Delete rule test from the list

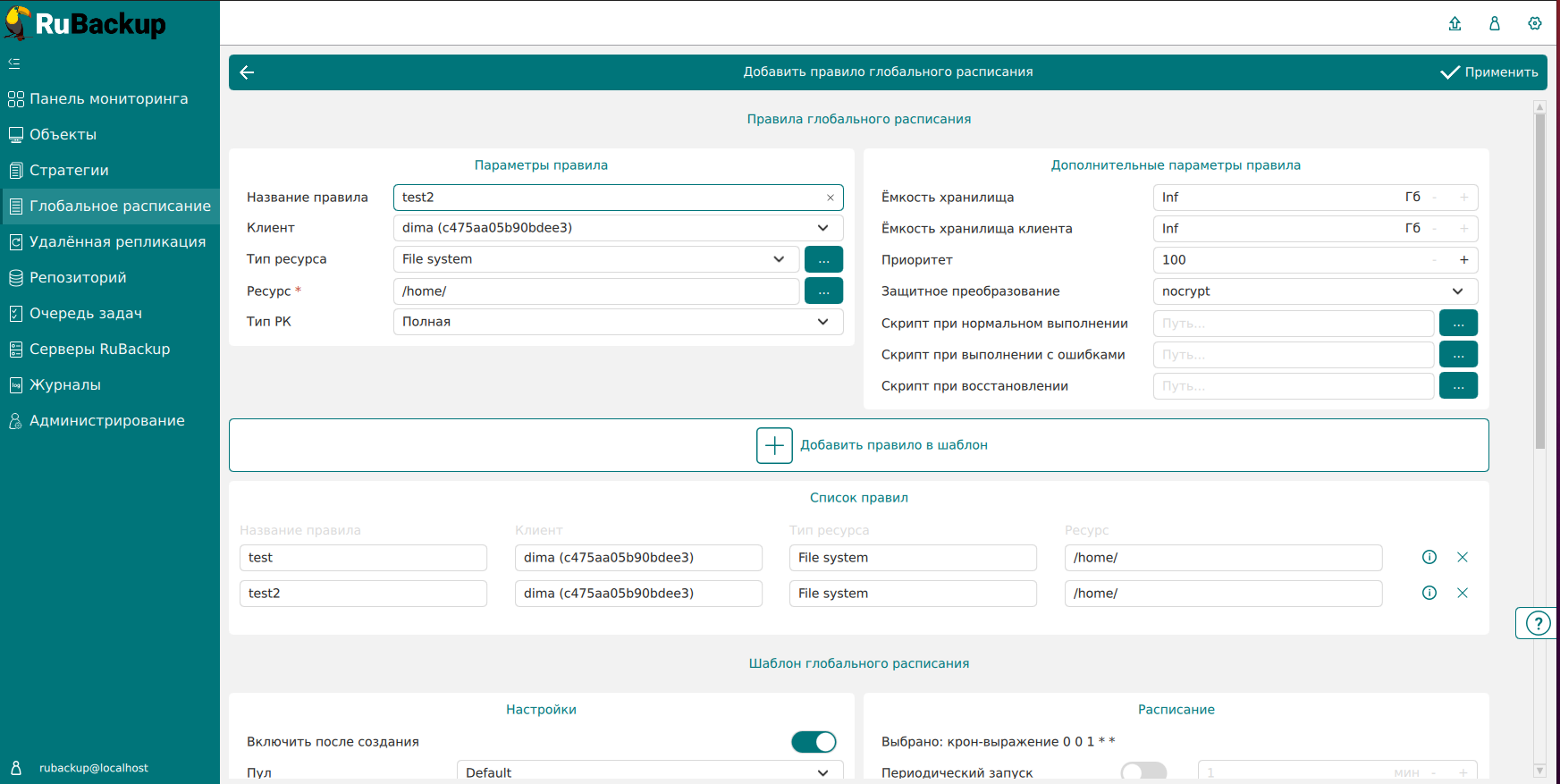pyautogui.click(x=1463, y=557)
